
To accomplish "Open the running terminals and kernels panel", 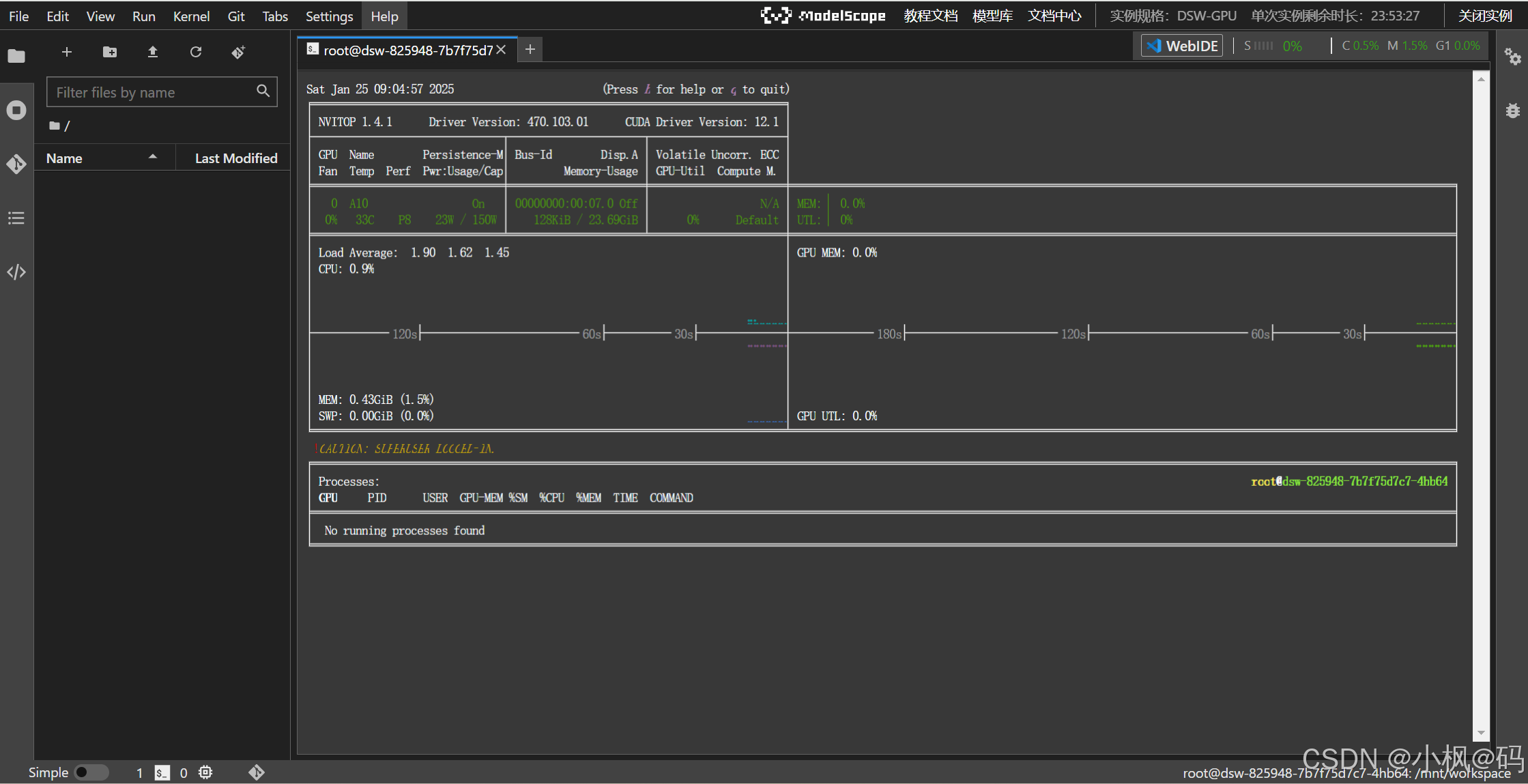I will click(16, 110).
